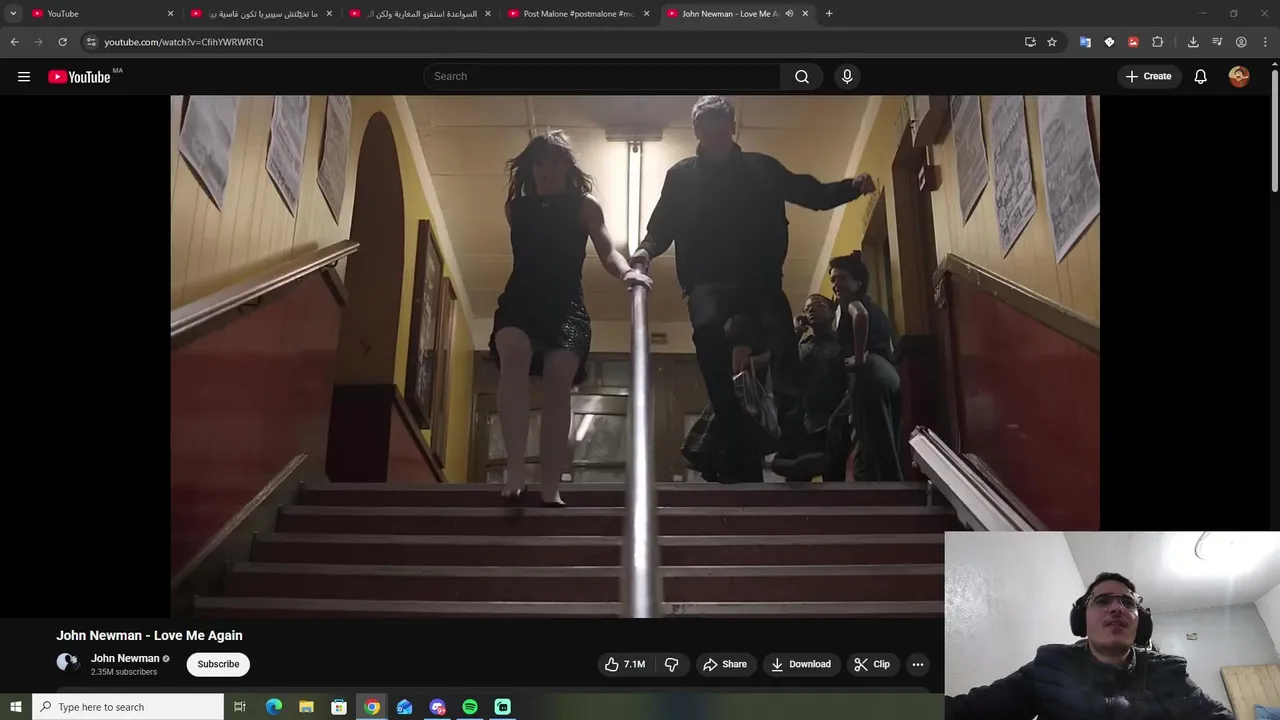Click the taskbar search box

[x=128, y=707]
